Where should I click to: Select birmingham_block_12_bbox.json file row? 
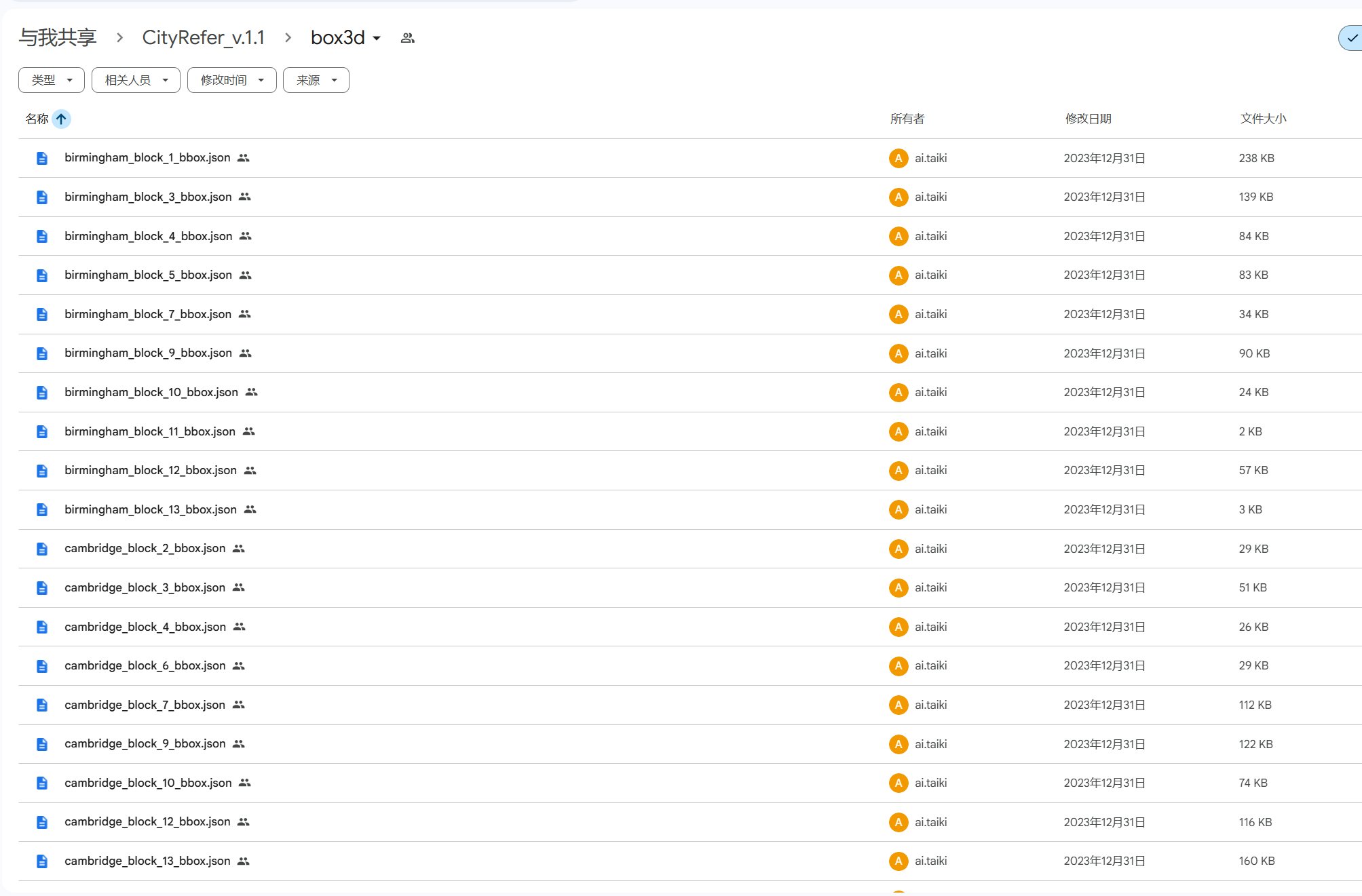coord(151,470)
